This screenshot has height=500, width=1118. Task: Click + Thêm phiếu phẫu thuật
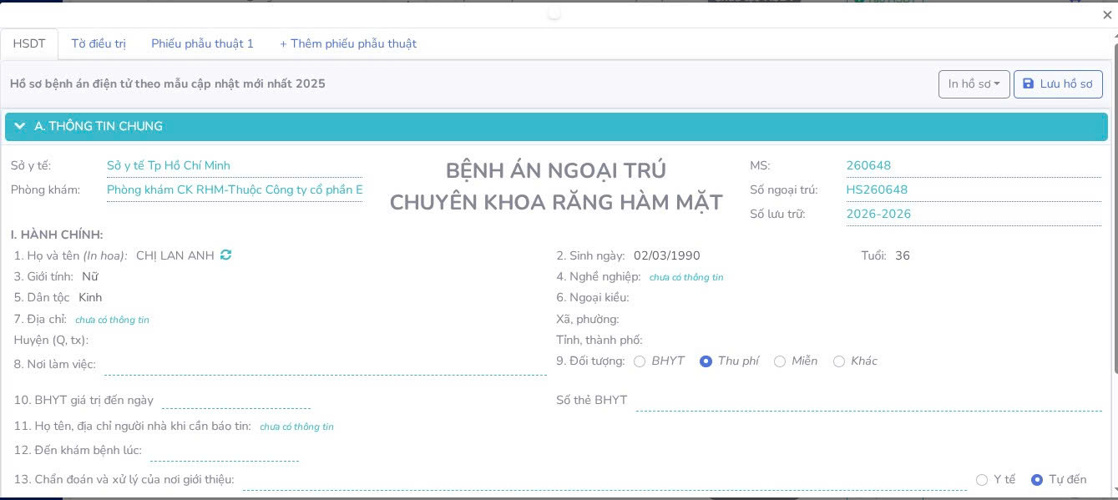[348, 44]
